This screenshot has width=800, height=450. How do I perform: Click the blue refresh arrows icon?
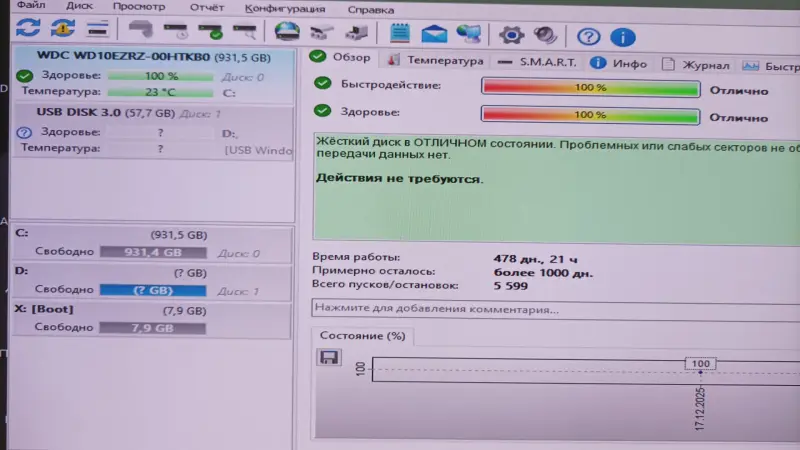[28, 28]
